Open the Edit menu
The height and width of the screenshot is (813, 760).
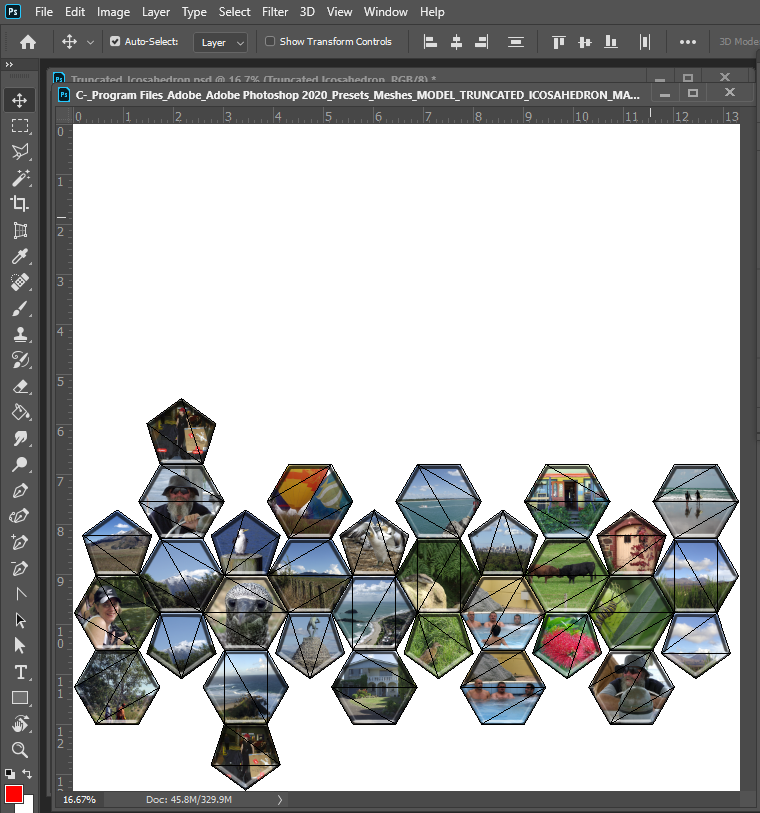(x=75, y=11)
